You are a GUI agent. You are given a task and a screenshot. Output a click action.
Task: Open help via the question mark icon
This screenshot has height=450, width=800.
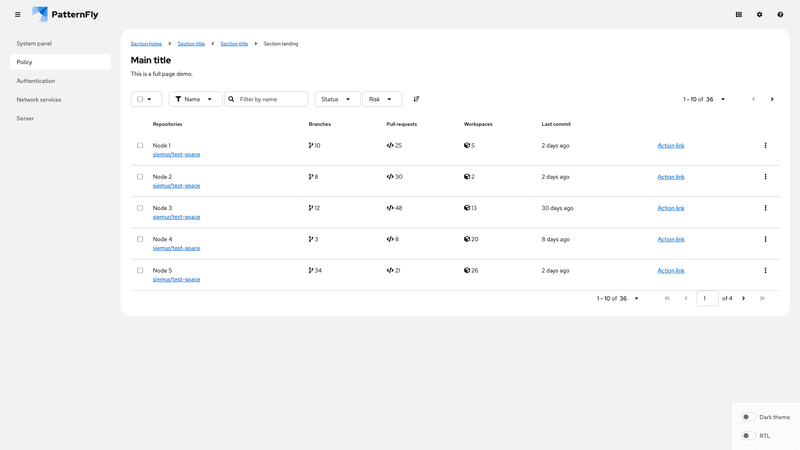coord(780,15)
